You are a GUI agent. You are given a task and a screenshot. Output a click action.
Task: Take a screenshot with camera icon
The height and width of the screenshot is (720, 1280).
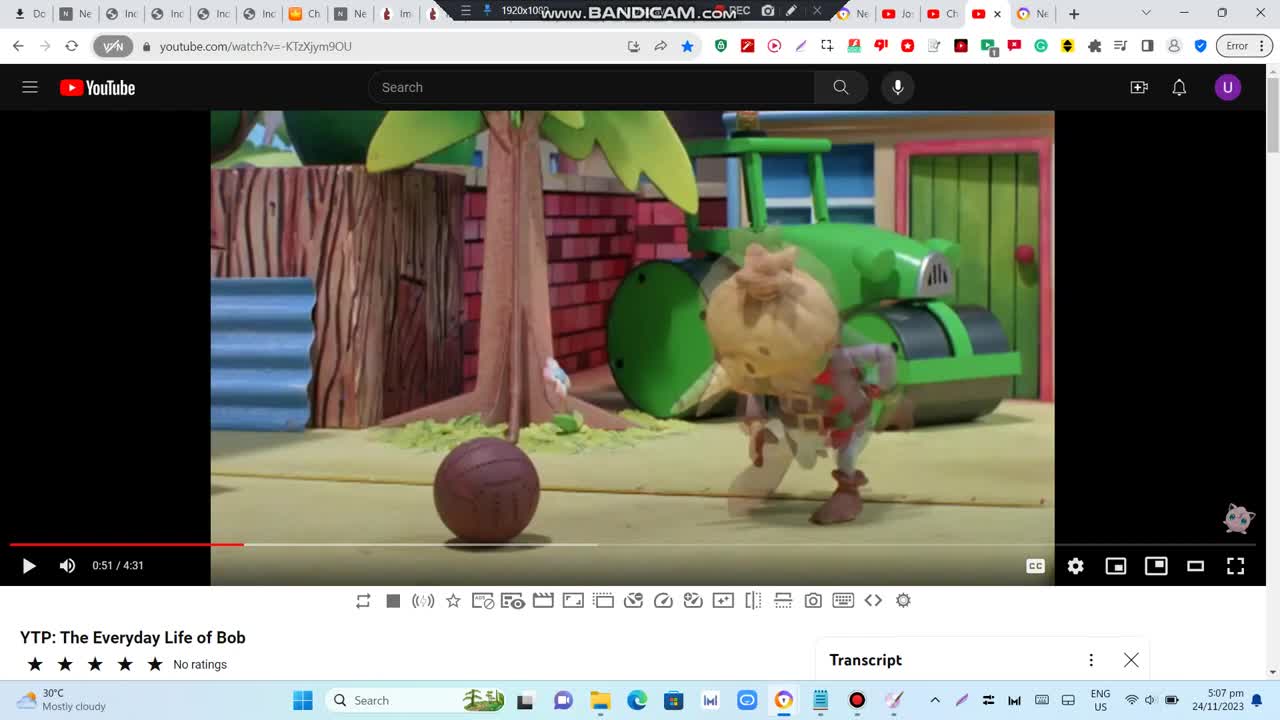click(813, 600)
